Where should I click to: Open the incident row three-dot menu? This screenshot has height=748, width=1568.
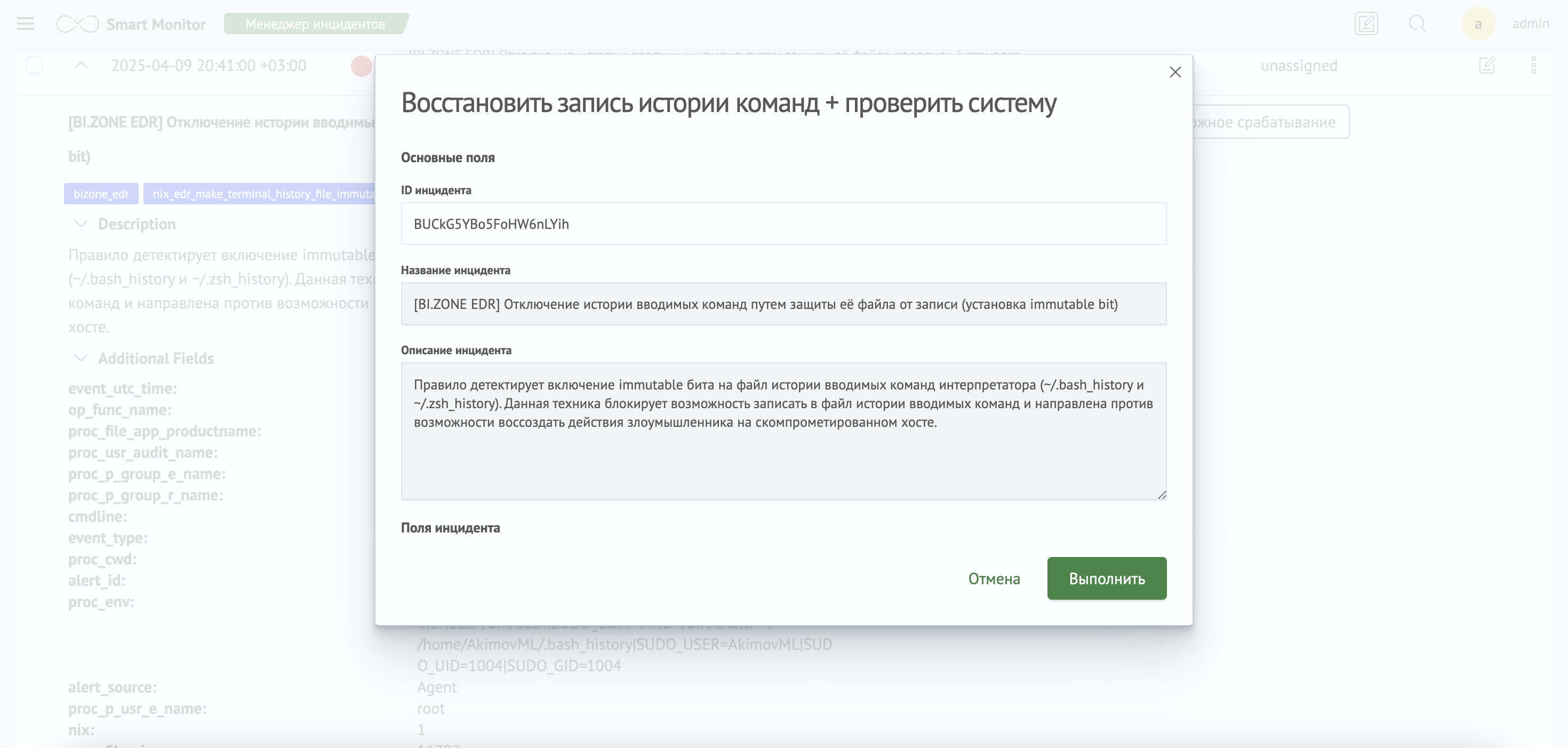(x=1533, y=65)
